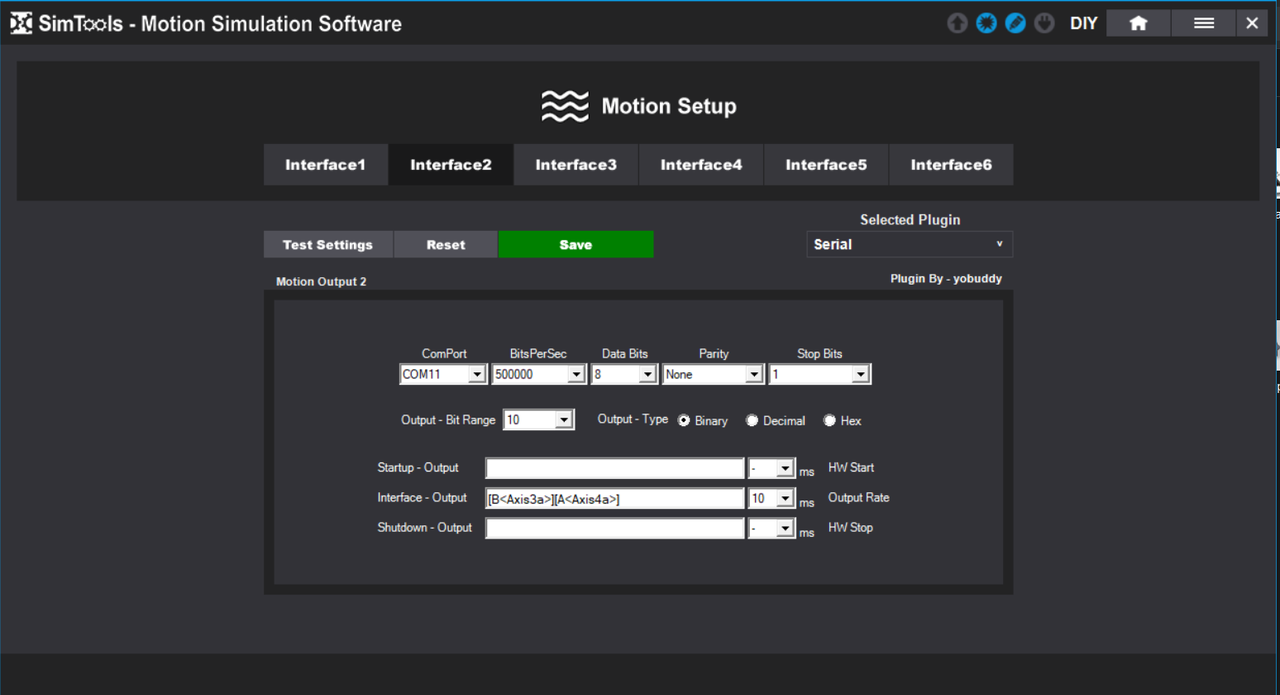Click the blue starburst status icon
Image resolution: width=1280 pixels, height=695 pixels.
pyautogui.click(x=986, y=23)
